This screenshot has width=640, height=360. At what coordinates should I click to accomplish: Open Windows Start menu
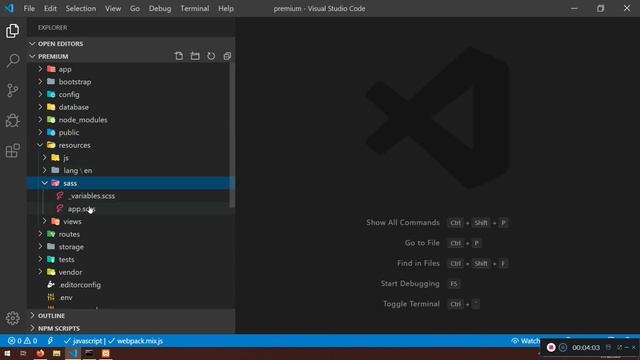point(7,353)
